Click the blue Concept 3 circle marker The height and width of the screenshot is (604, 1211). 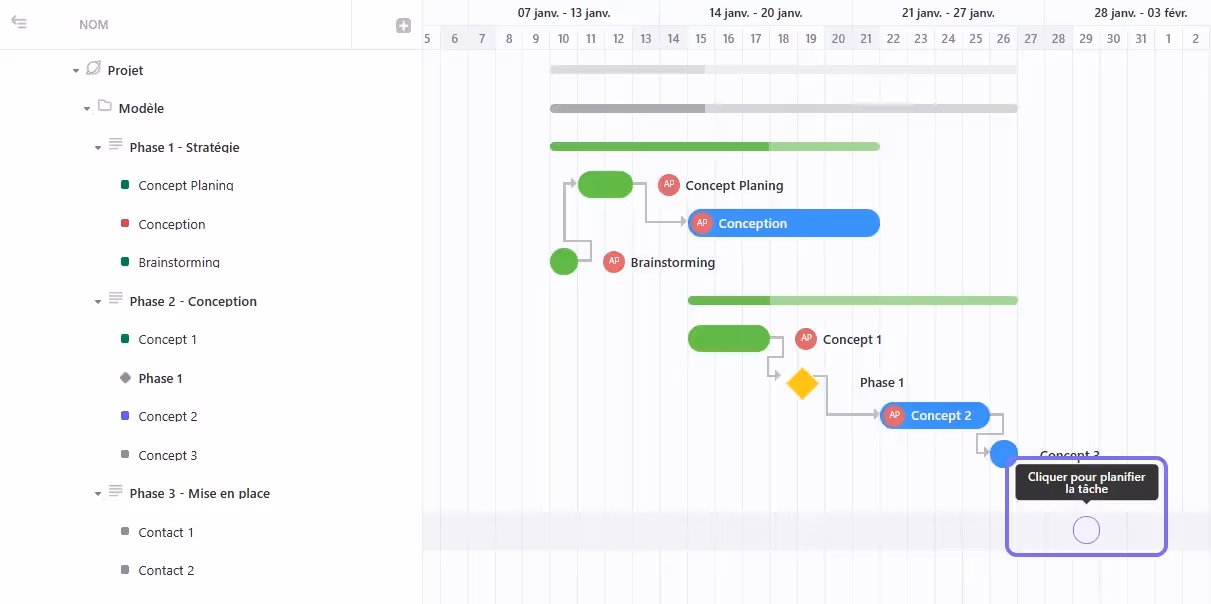[1004, 454]
